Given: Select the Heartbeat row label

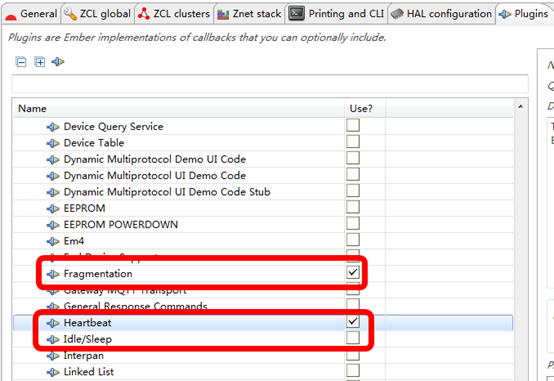Looking at the screenshot, I should tap(87, 323).
